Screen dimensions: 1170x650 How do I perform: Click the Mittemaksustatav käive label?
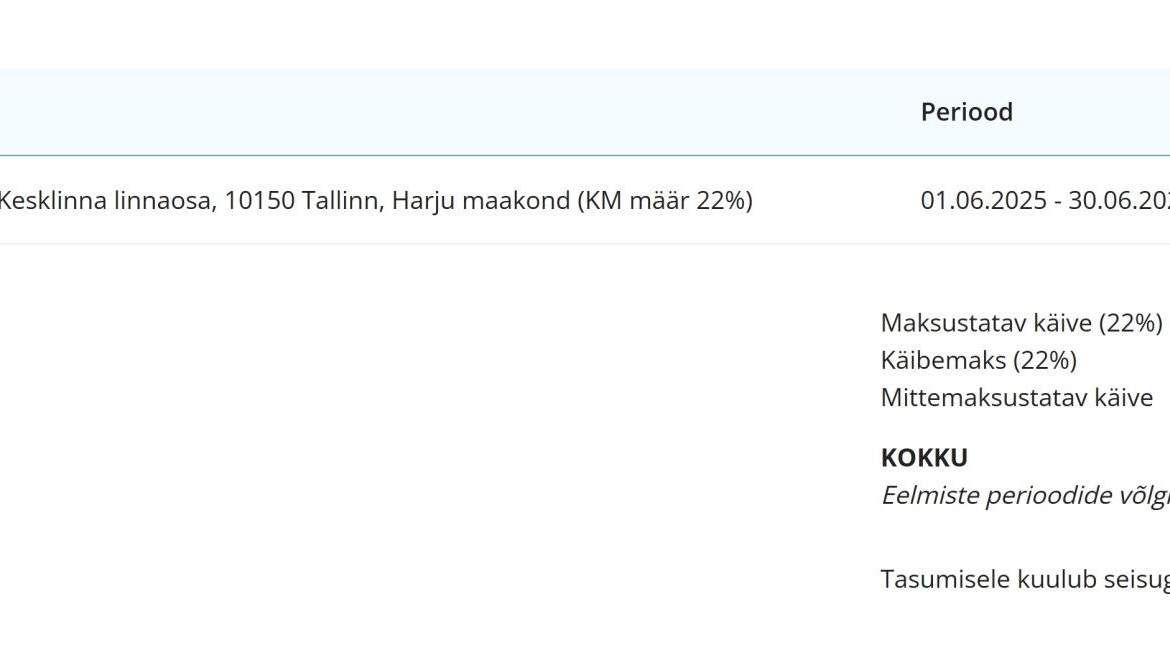(1016, 397)
